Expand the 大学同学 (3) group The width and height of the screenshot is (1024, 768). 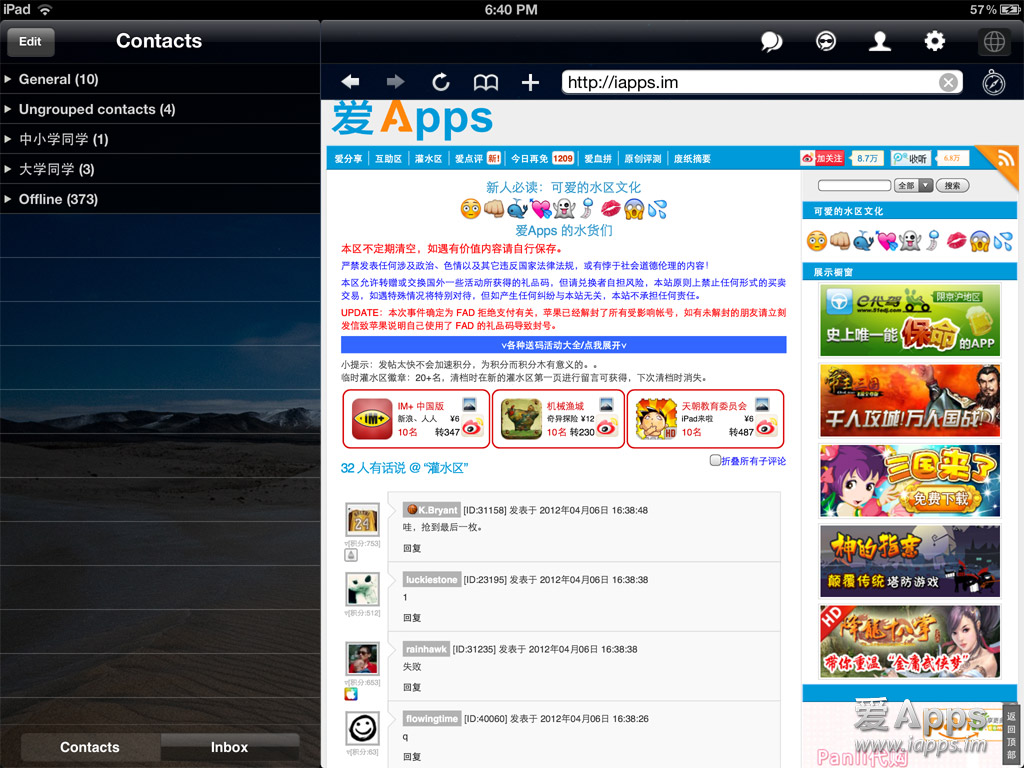point(160,169)
